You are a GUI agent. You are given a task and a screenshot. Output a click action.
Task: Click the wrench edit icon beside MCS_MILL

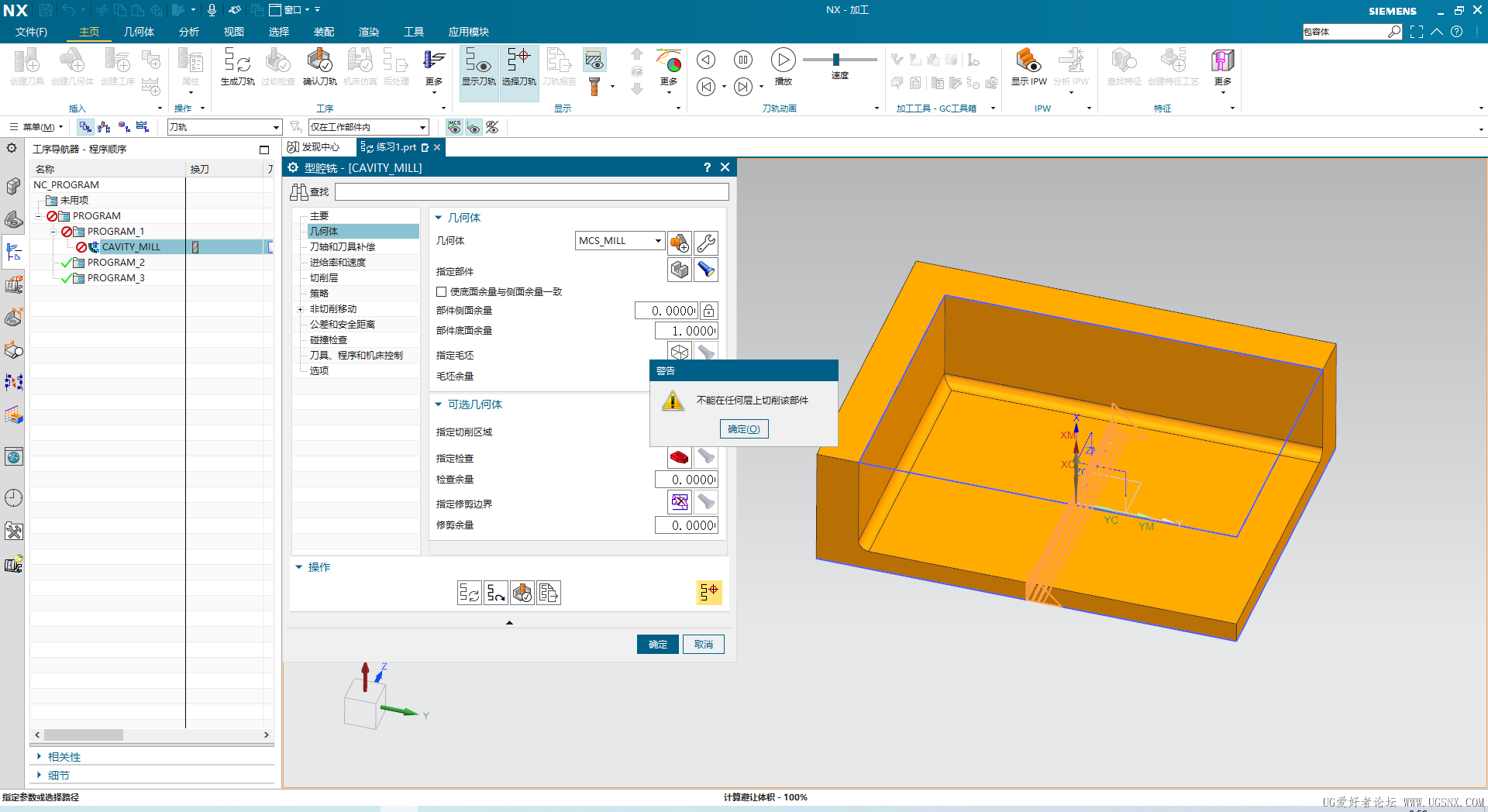(x=705, y=243)
